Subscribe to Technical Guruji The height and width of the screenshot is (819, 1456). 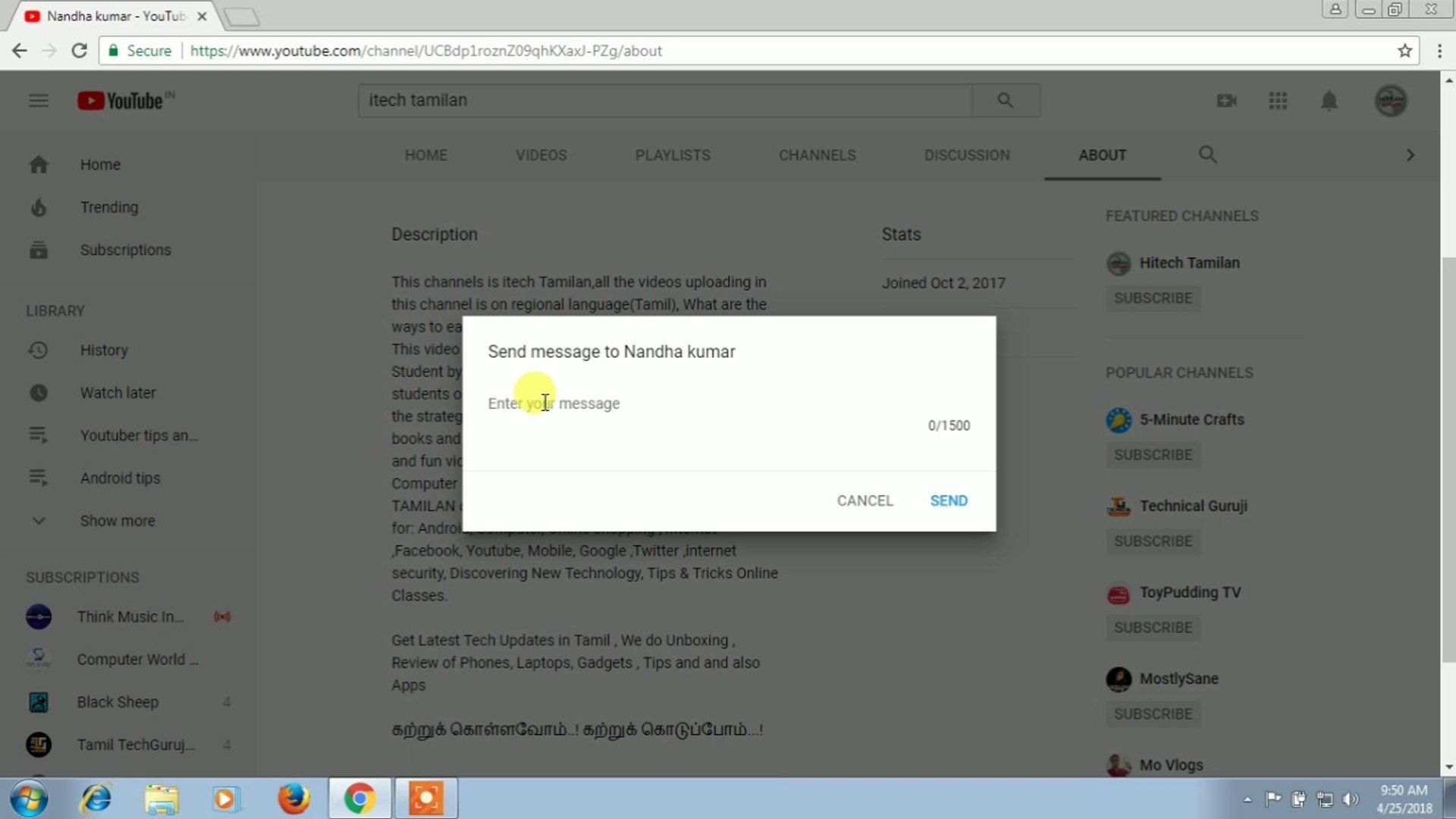[1152, 541]
